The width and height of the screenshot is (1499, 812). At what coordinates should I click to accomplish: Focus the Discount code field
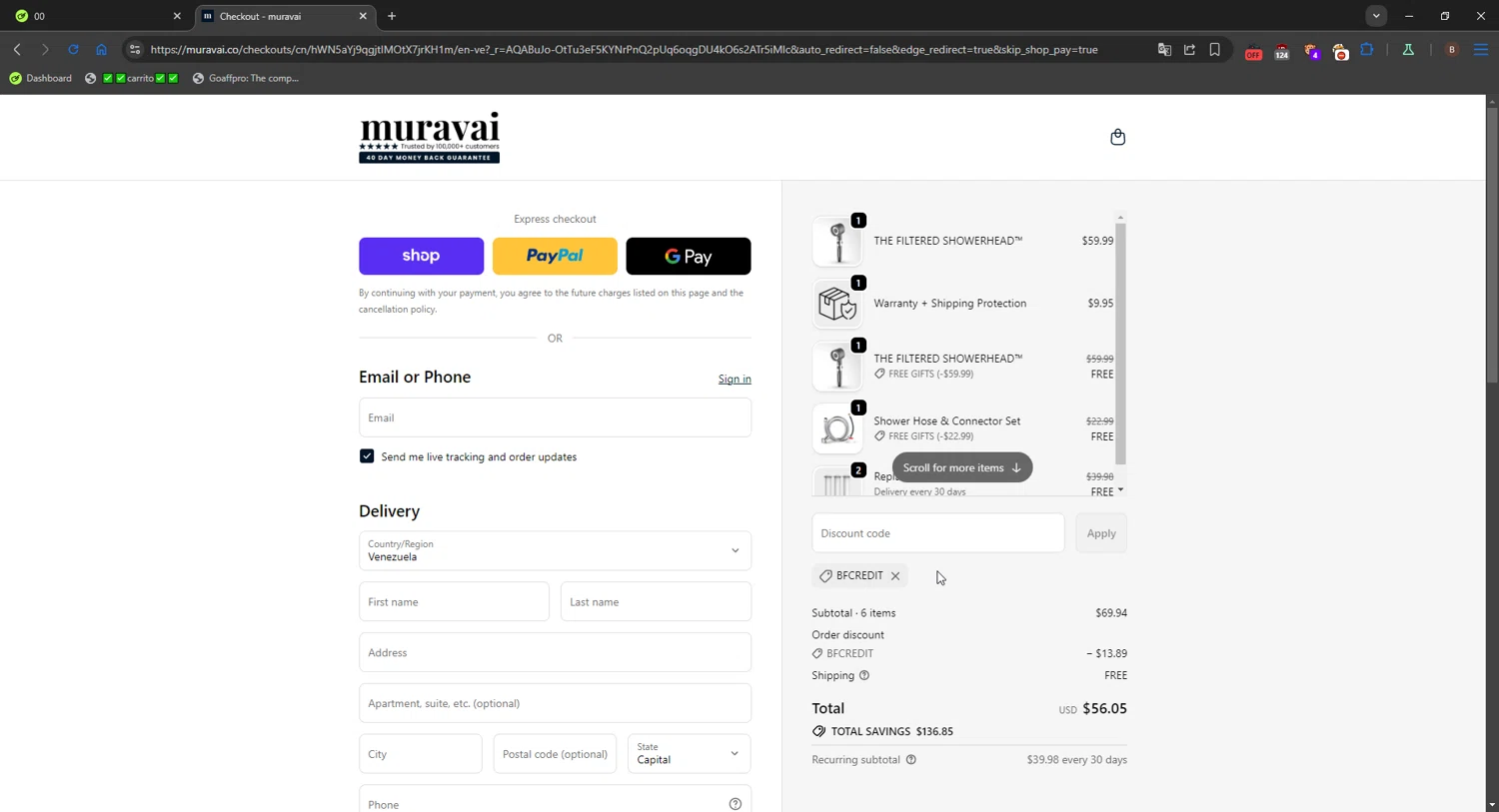pyautogui.click(x=937, y=533)
